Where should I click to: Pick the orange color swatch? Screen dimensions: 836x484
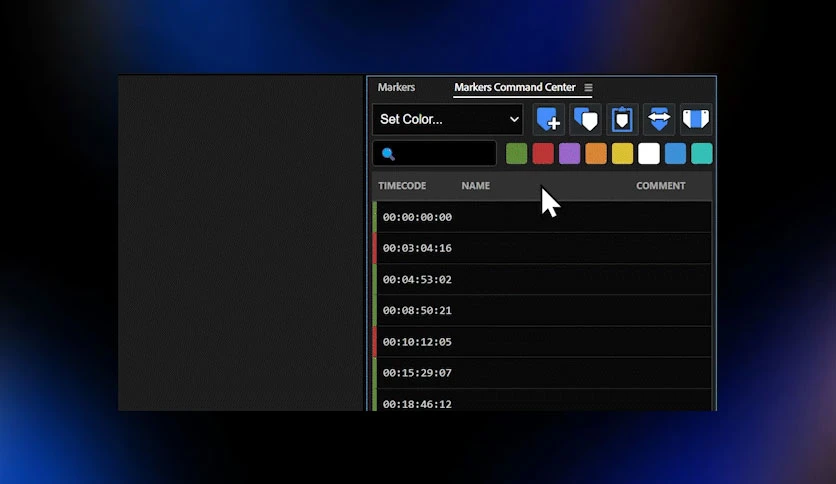point(596,154)
